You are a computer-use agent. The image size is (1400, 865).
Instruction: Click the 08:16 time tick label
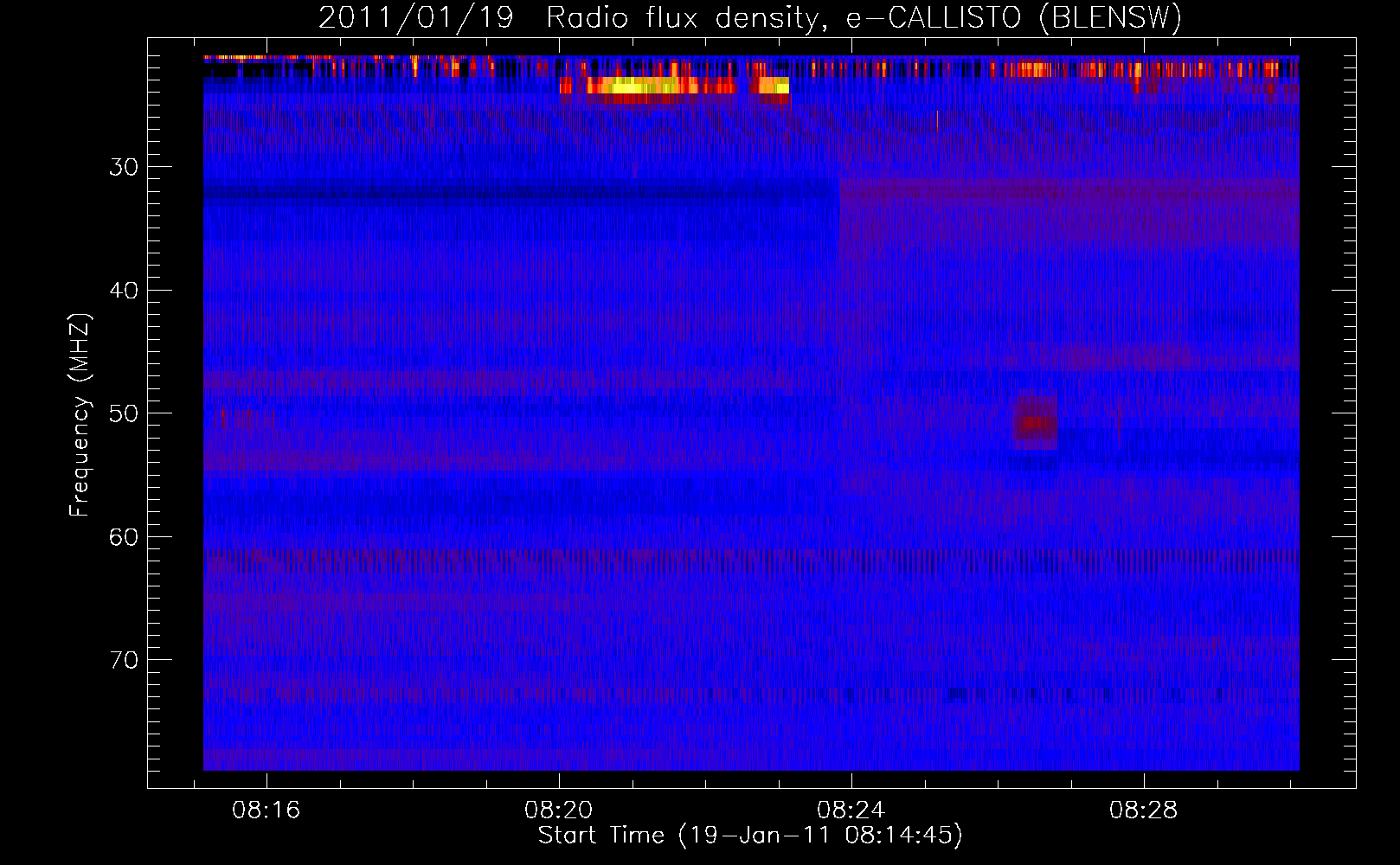click(x=266, y=811)
